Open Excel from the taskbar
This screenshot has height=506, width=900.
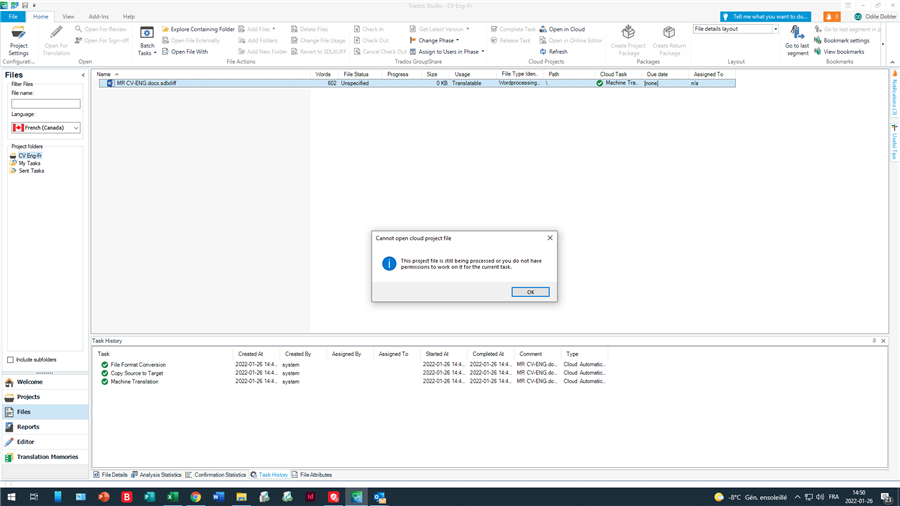pyautogui.click(x=172, y=497)
